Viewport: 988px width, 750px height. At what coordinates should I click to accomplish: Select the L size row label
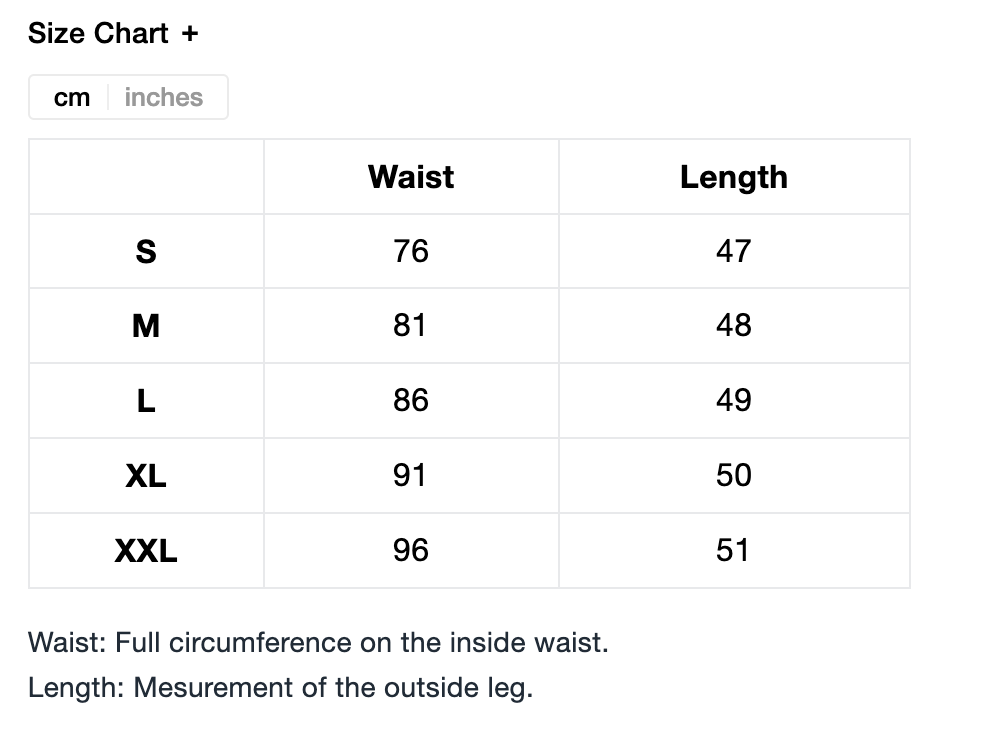[146, 401]
